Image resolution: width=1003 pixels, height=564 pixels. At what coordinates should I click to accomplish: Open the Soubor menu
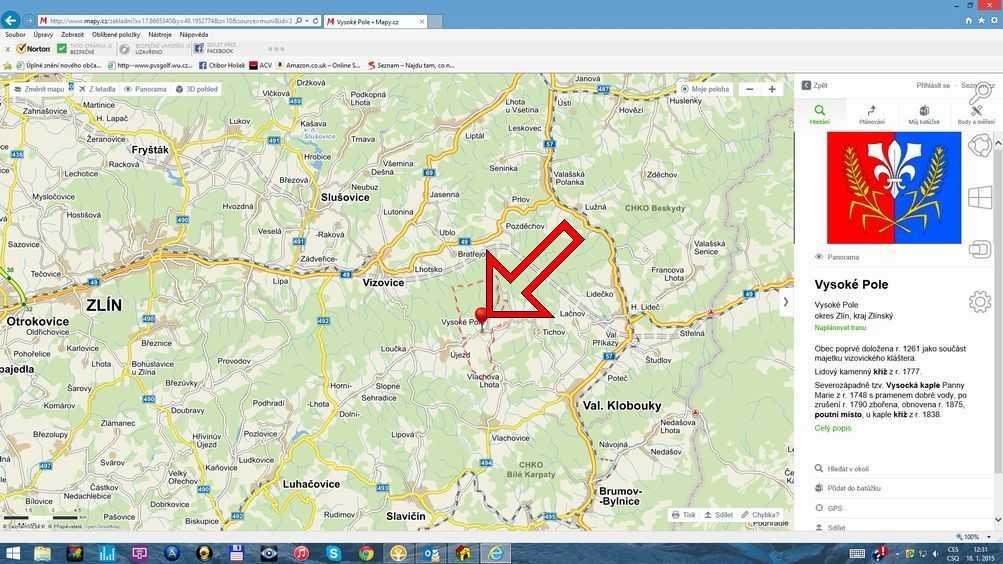coord(15,35)
